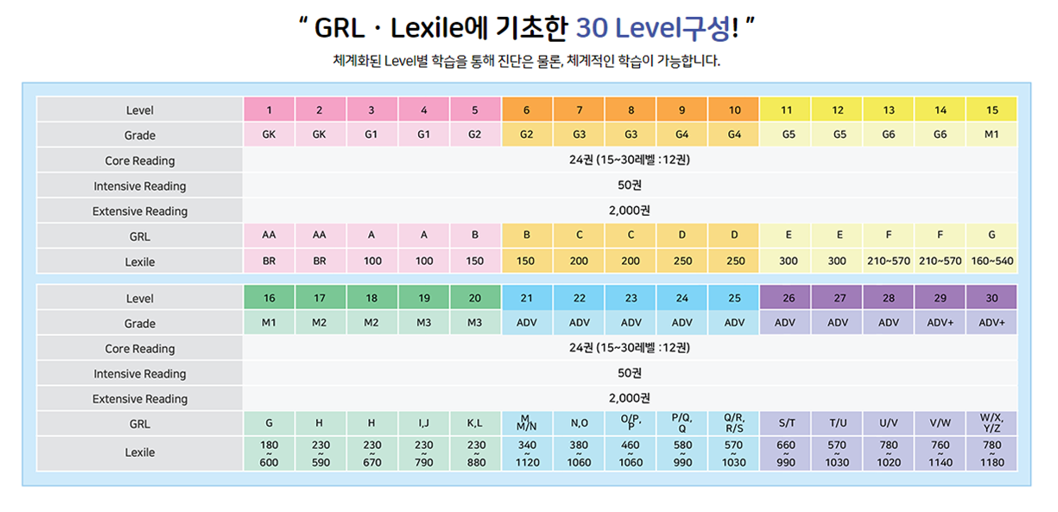Screen dimensions: 1058x512
Task: Click the Lexile range "230~790"
Action: pyautogui.click(x=424, y=454)
